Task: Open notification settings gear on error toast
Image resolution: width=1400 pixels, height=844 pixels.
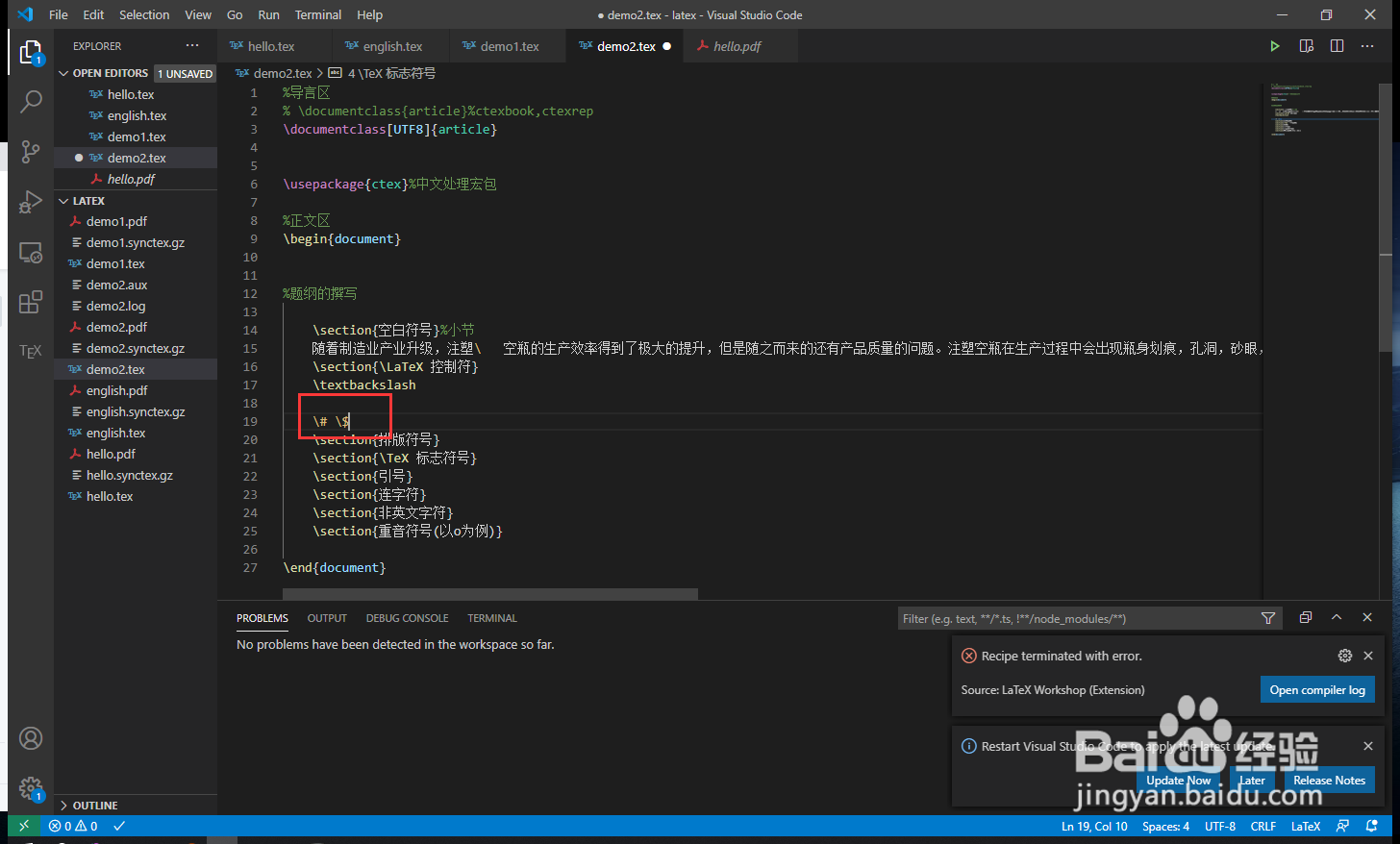Action: tap(1344, 656)
